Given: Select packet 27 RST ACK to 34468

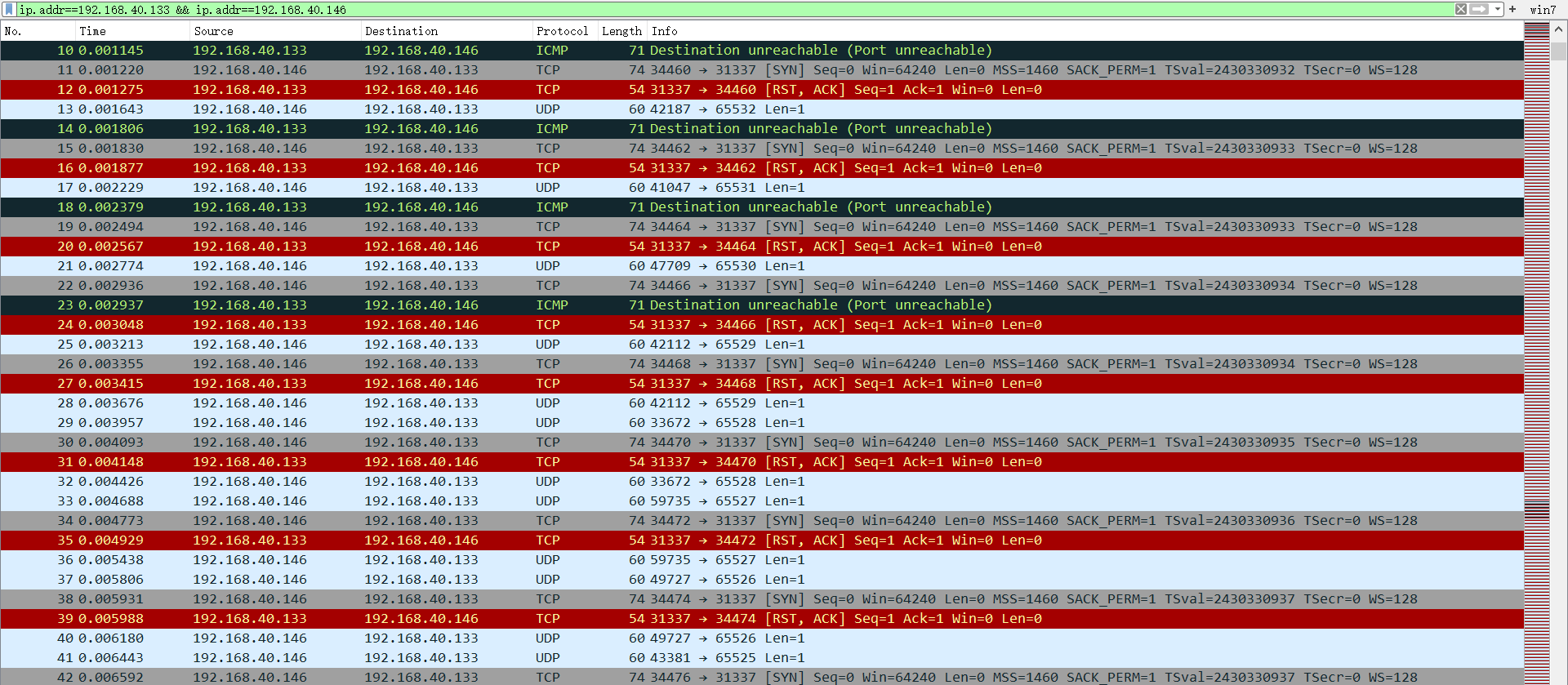Looking at the screenshot, I should (x=762, y=384).
